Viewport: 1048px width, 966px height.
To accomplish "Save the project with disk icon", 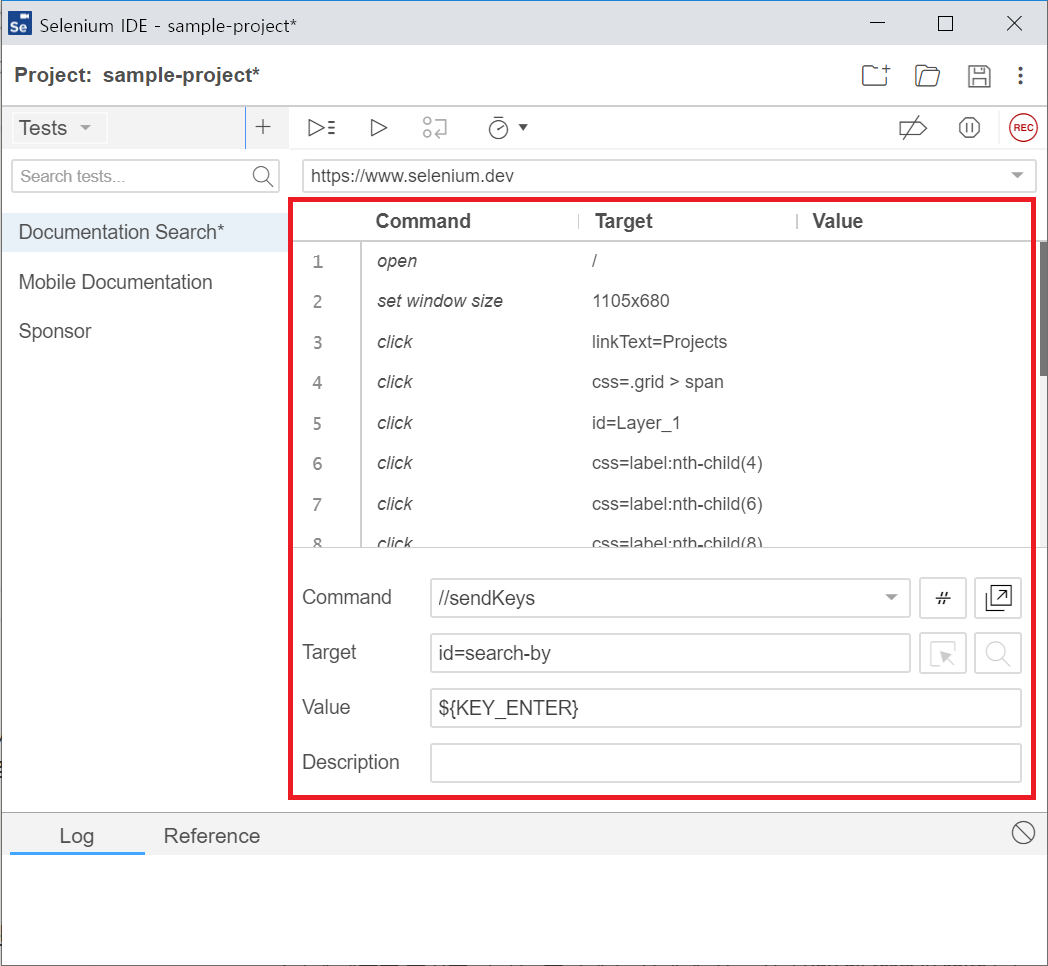I will coord(979,76).
